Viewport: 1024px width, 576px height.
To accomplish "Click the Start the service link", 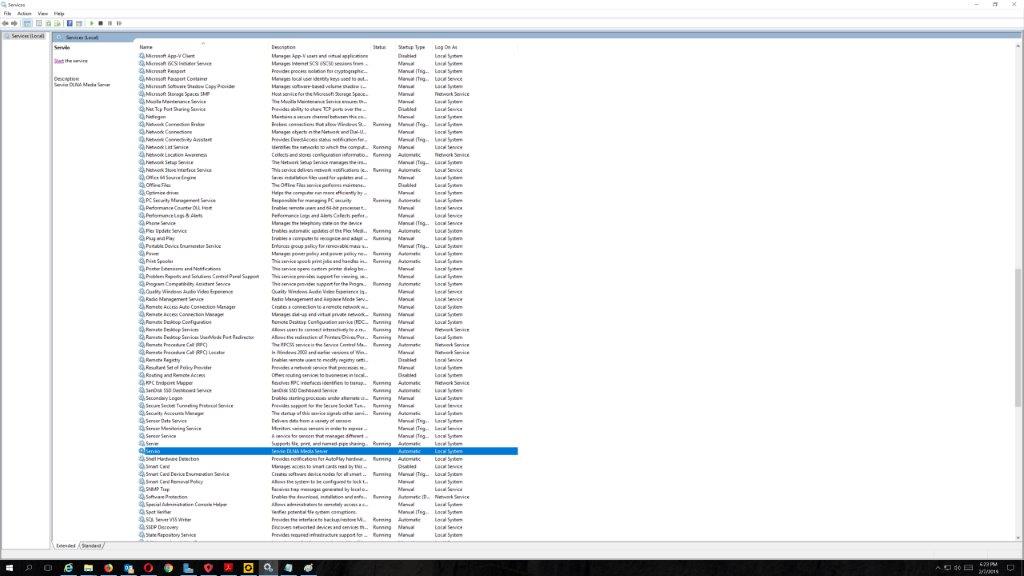I will (x=59, y=61).
